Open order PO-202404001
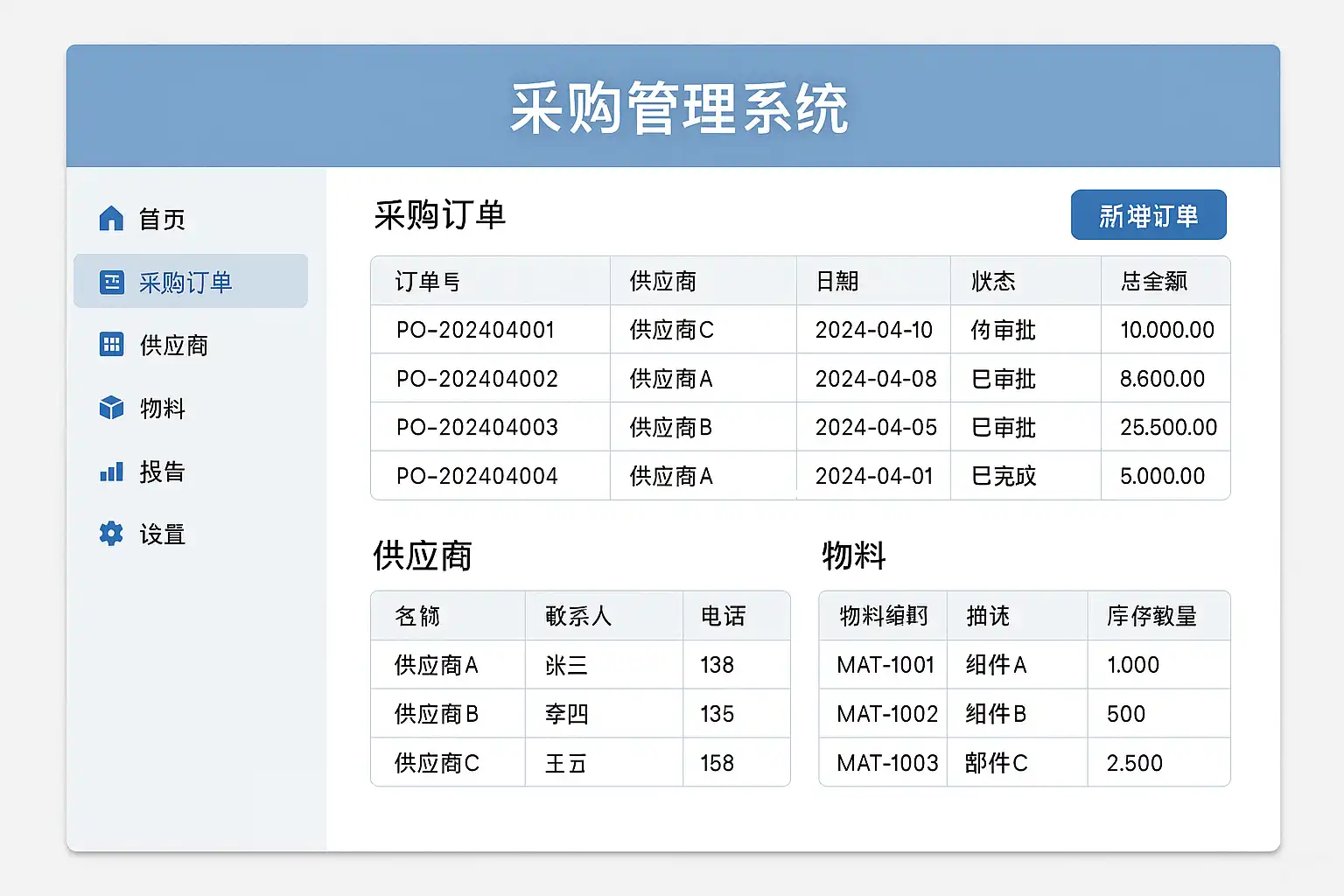 click(475, 330)
